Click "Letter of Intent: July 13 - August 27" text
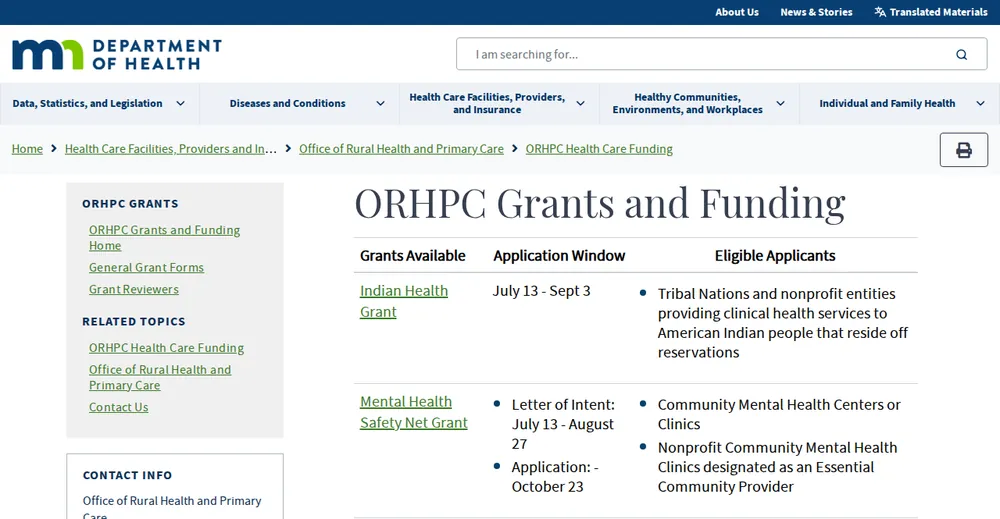 [x=563, y=424]
